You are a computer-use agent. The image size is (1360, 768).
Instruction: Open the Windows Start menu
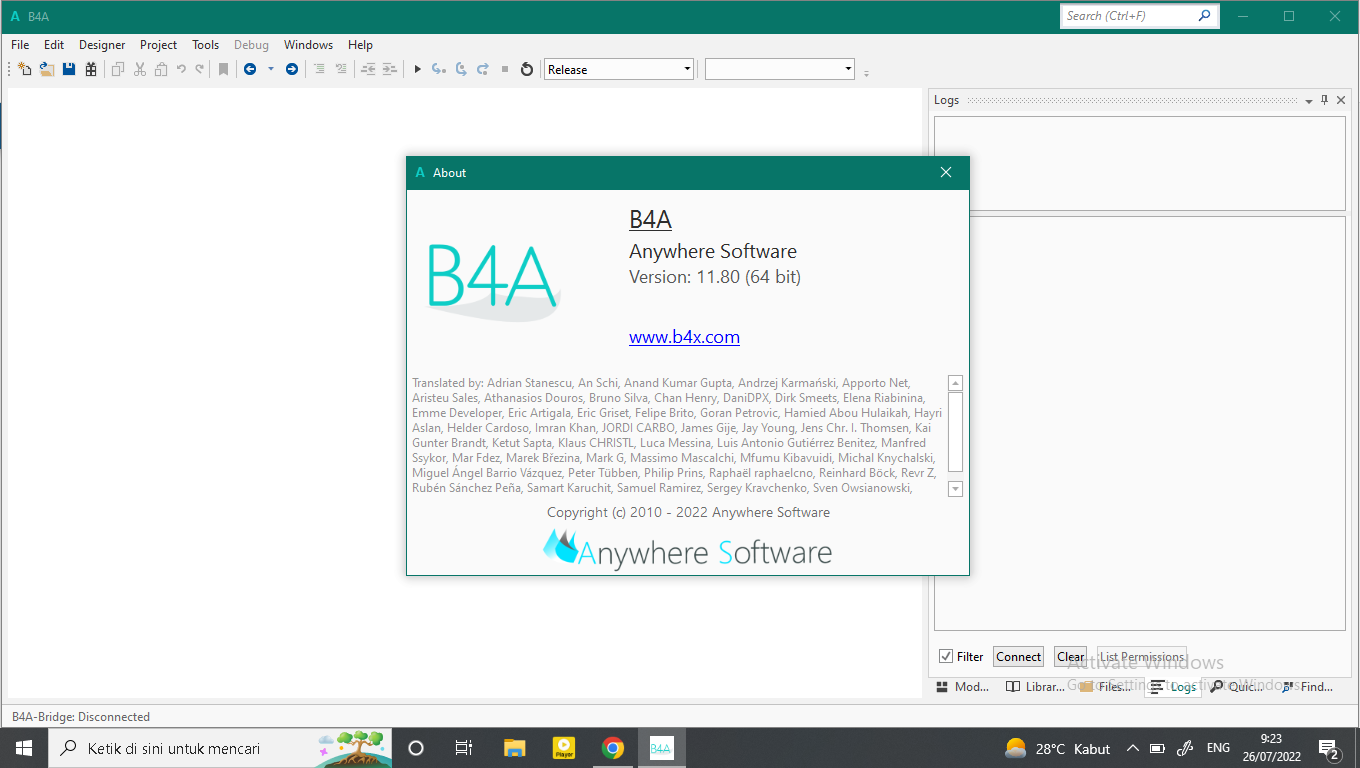pyautogui.click(x=24, y=748)
